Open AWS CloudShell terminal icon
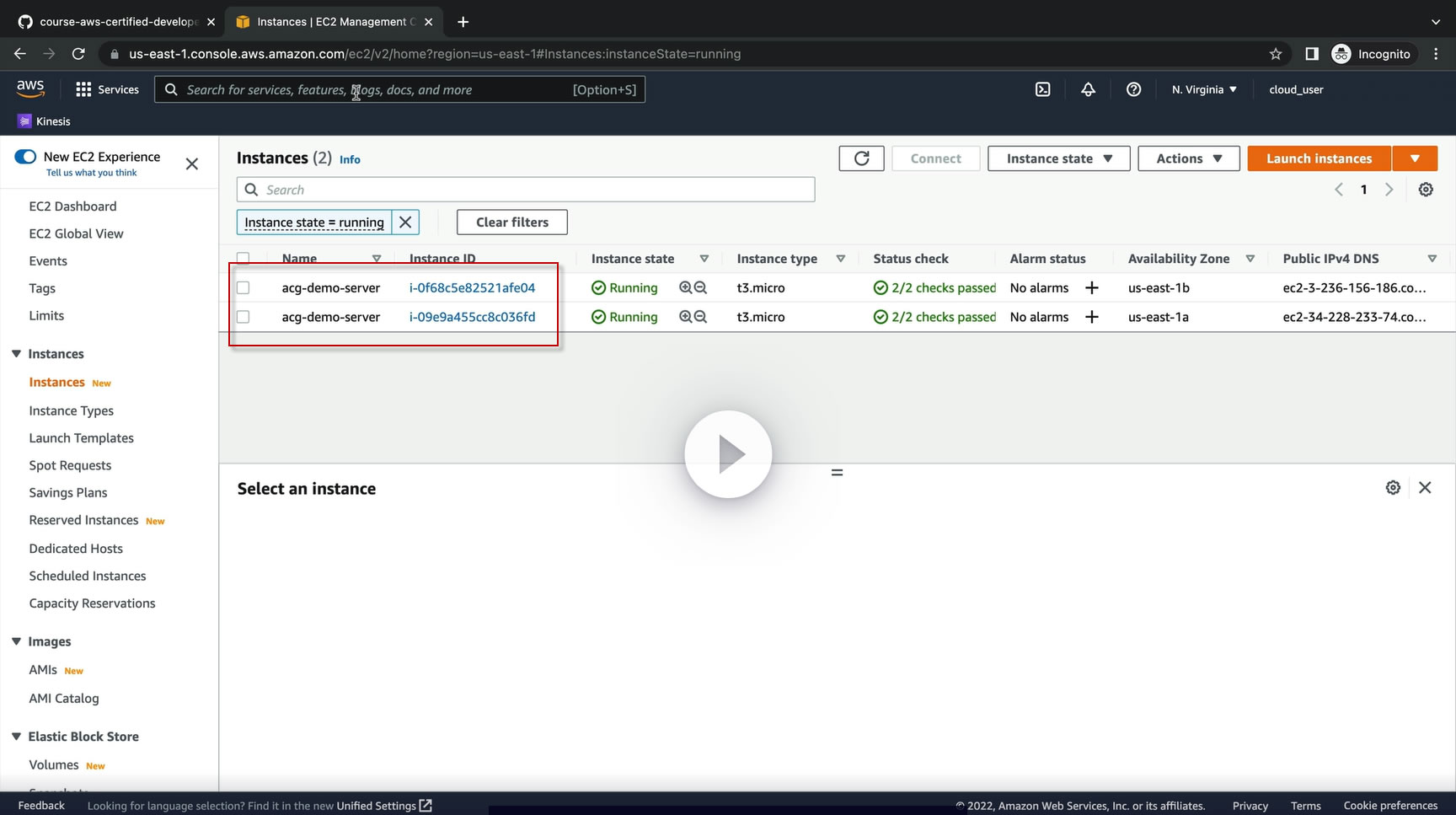Viewport: 1456px width, 815px height. [x=1042, y=89]
